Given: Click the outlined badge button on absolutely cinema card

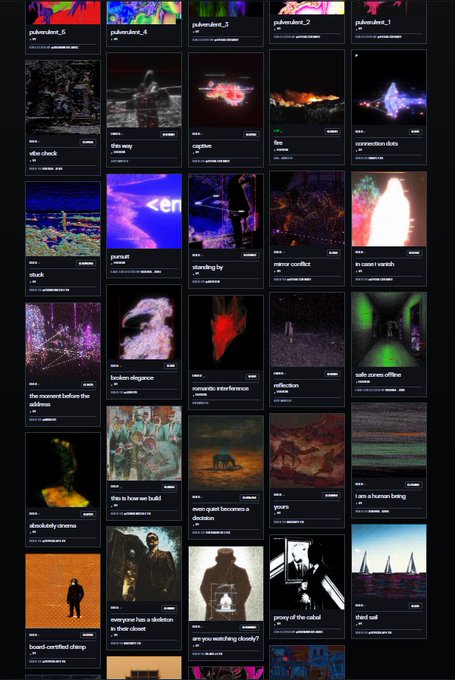Looking at the screenshot, I should tap(88, 514).
